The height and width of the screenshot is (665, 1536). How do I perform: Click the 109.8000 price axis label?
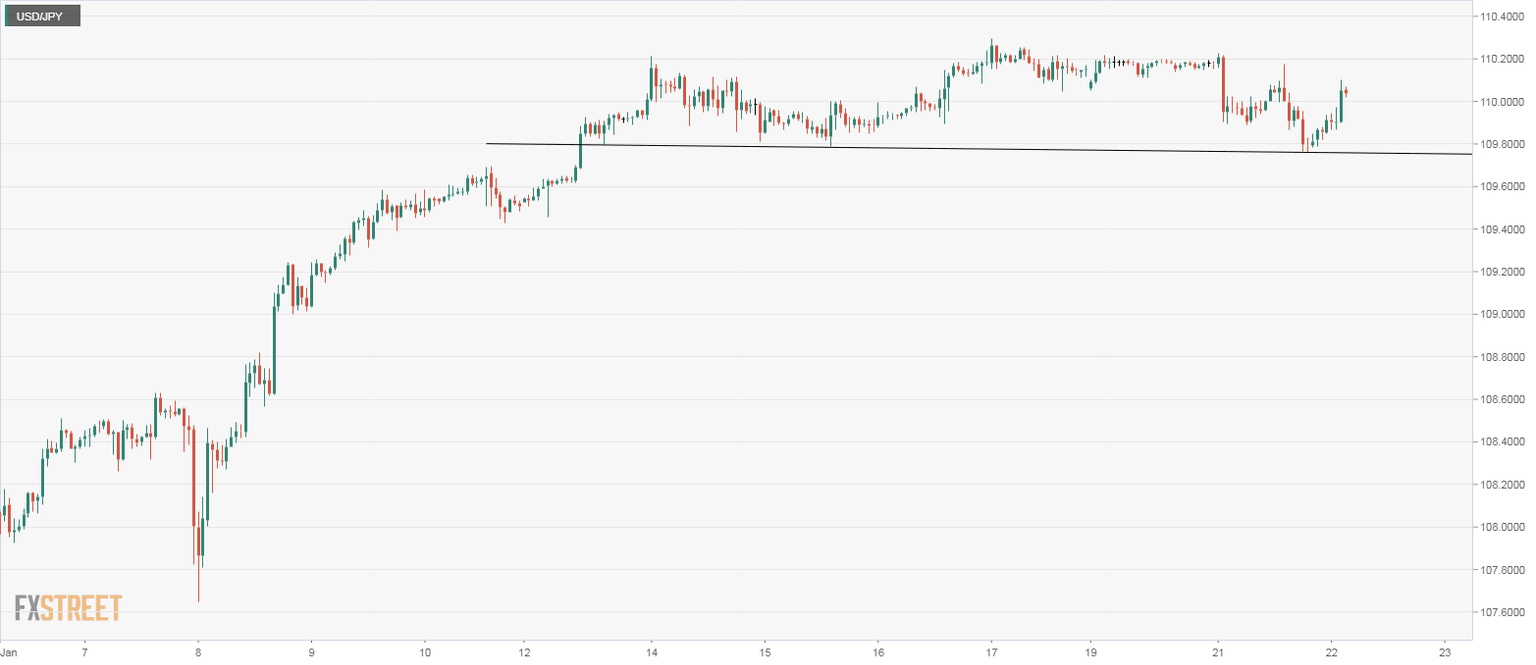1502,144
